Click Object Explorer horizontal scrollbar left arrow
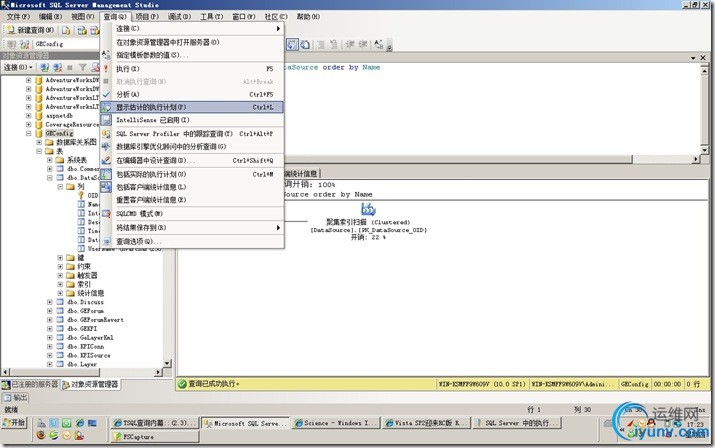This screenshot has width=715, height=448. coord(5,372)
